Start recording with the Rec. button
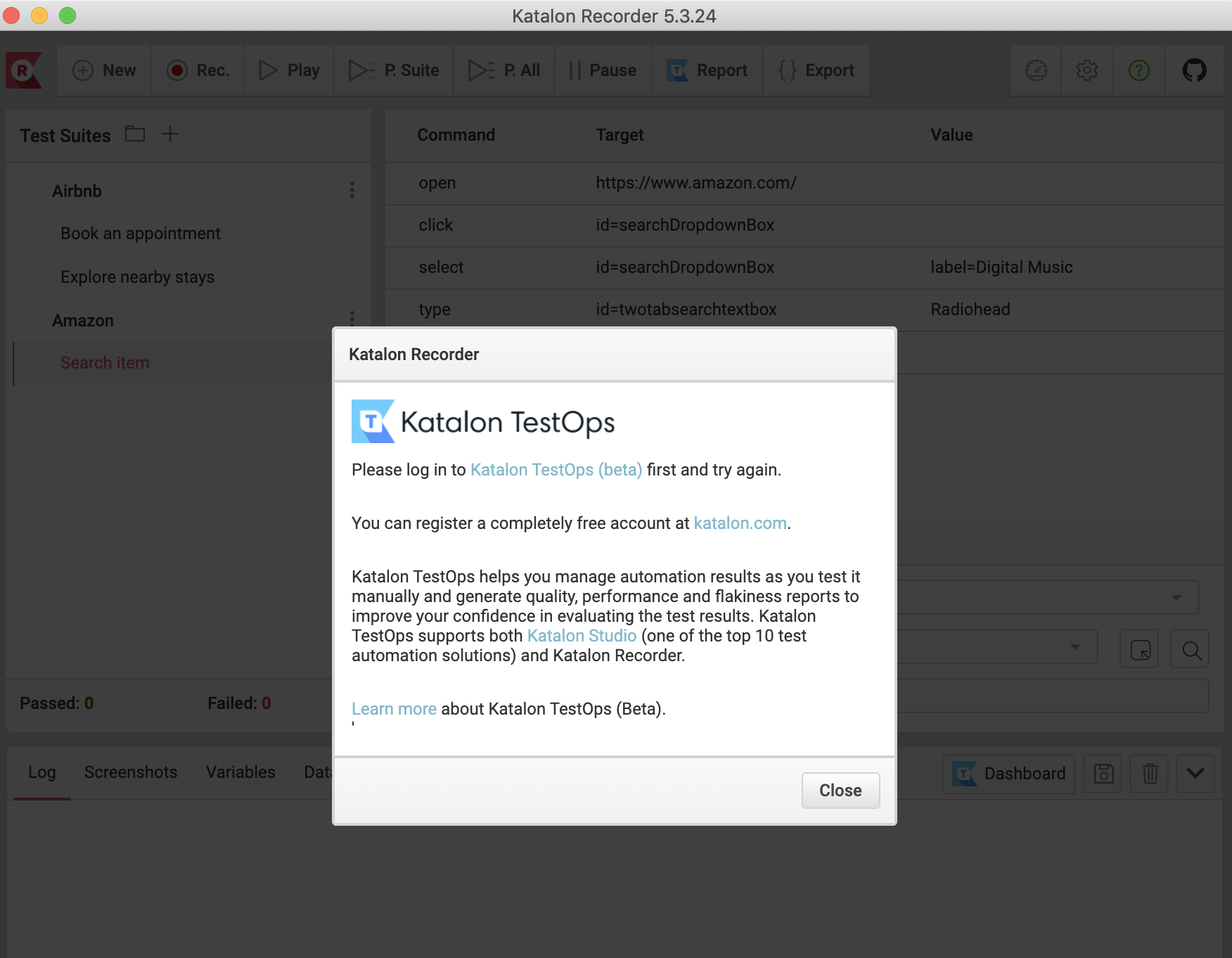Screen dimensions: 1232x958 pos(198,70)
